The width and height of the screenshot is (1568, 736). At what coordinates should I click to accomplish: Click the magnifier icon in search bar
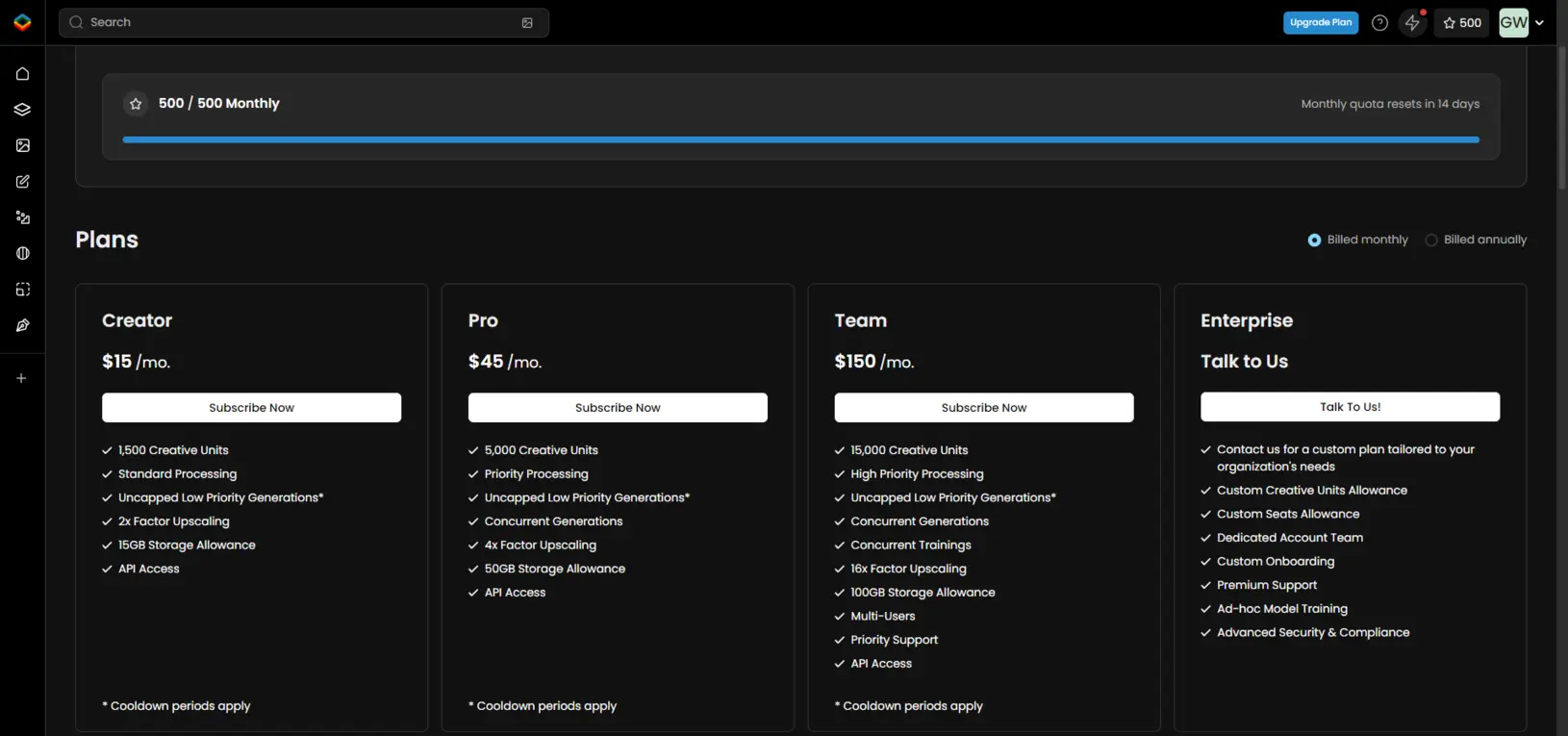coord(76,22)
